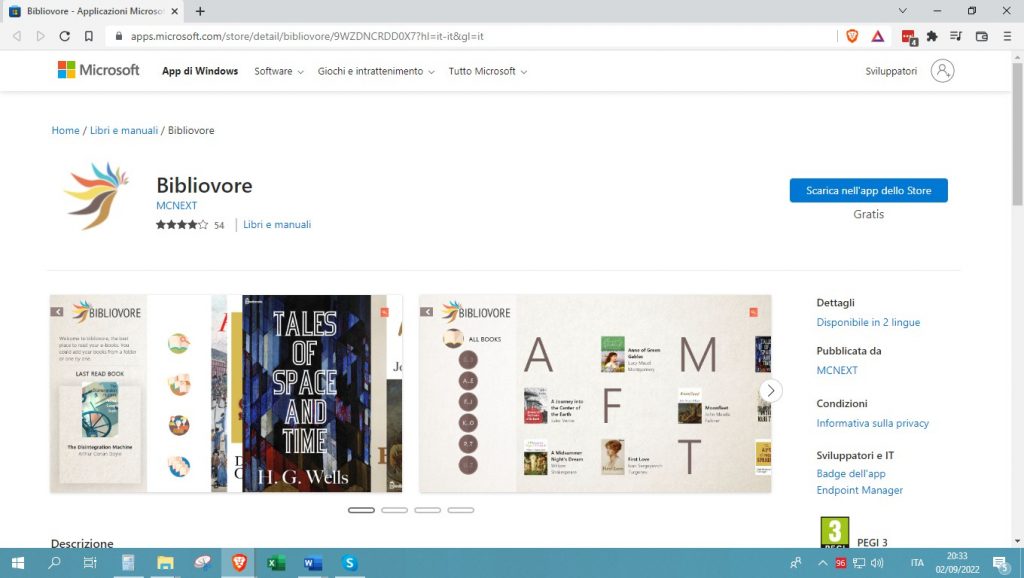
Task: Open the Tutto Microsoft dropdown
Action: tap(487, 72)
